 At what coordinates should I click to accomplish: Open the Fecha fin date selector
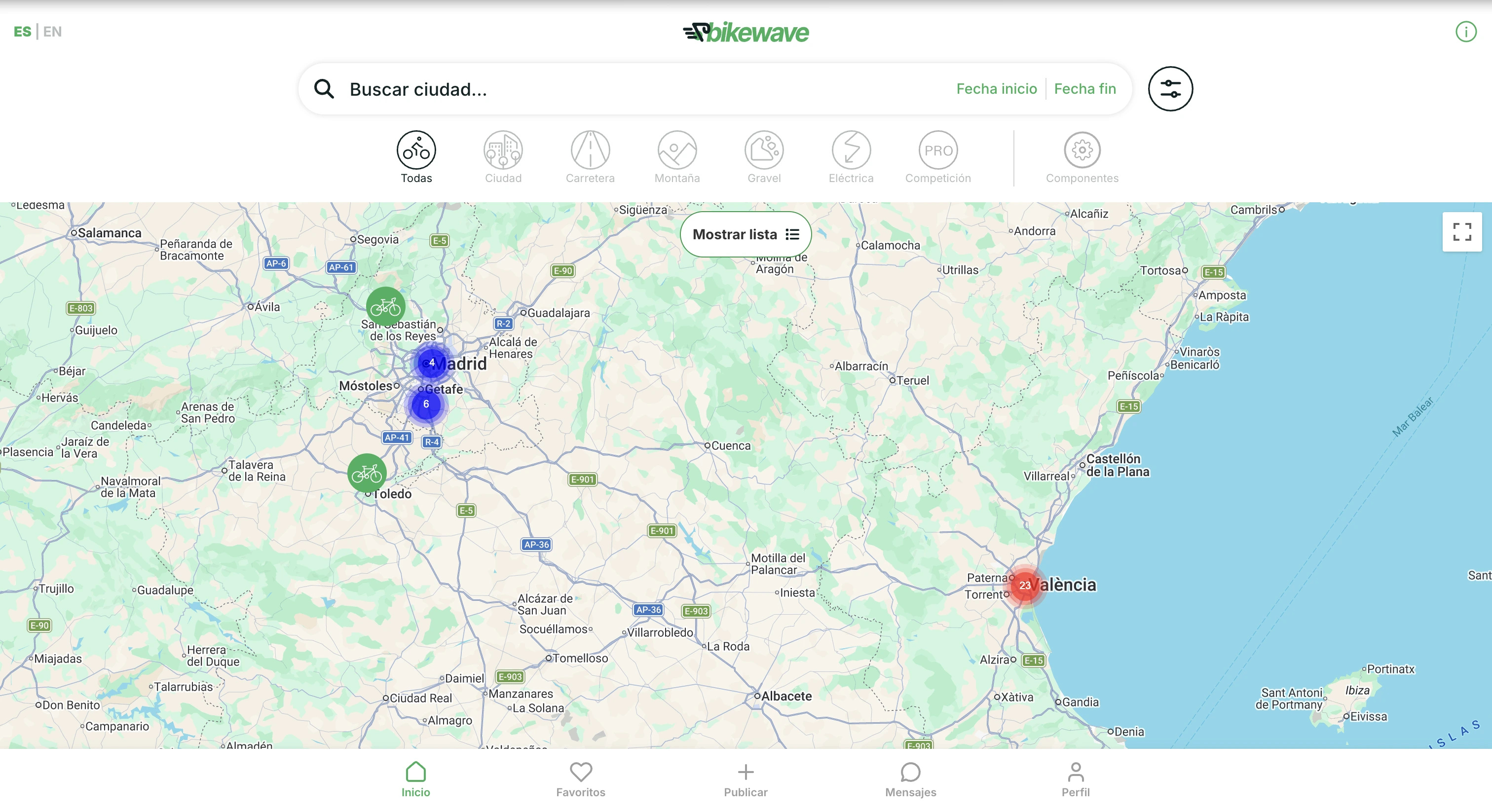pyautogui.click(x=1085, y=89)
